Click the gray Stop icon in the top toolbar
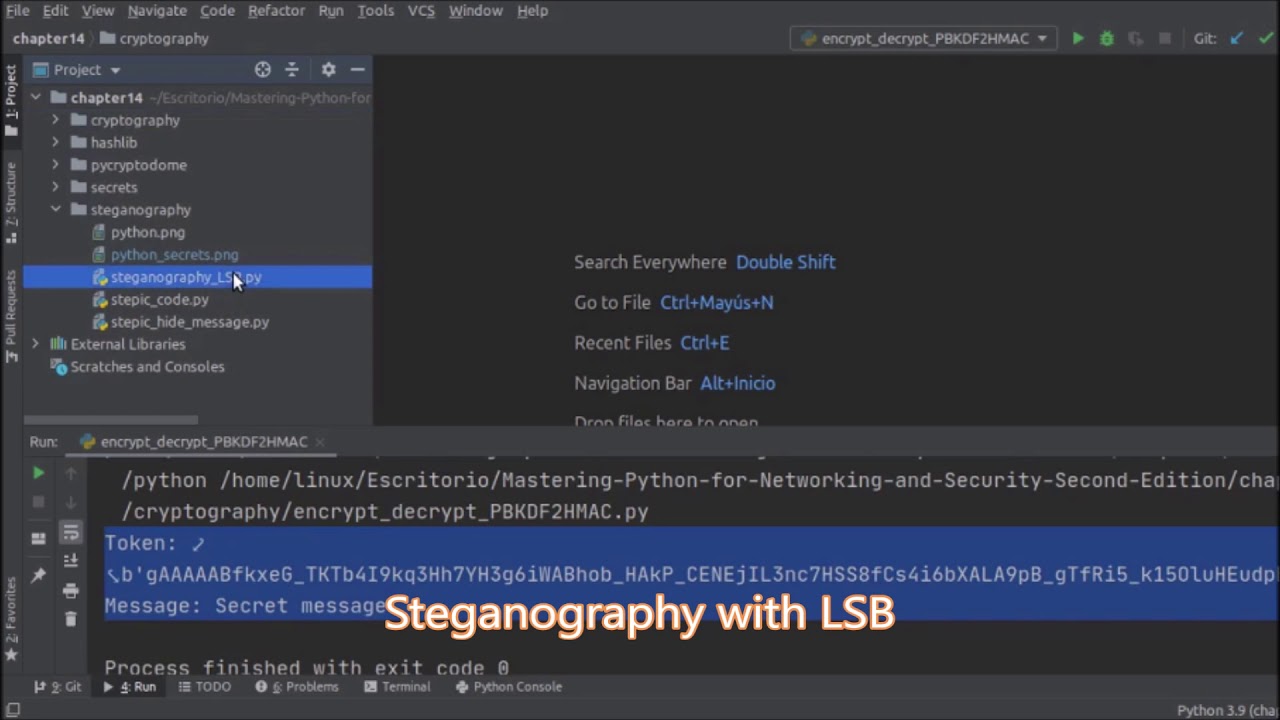The image size is (1280, 720). pyautogui.click(x=1164, y=38)
